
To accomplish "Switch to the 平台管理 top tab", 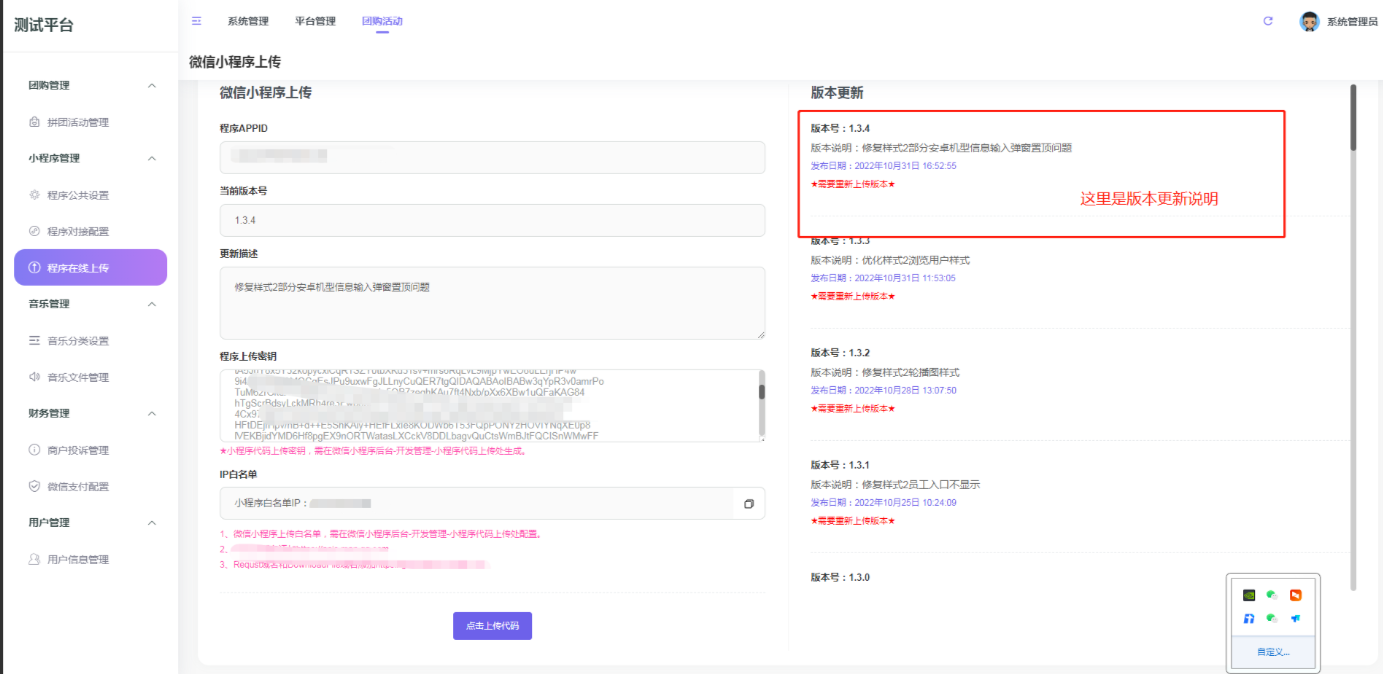I will (315, 21).
